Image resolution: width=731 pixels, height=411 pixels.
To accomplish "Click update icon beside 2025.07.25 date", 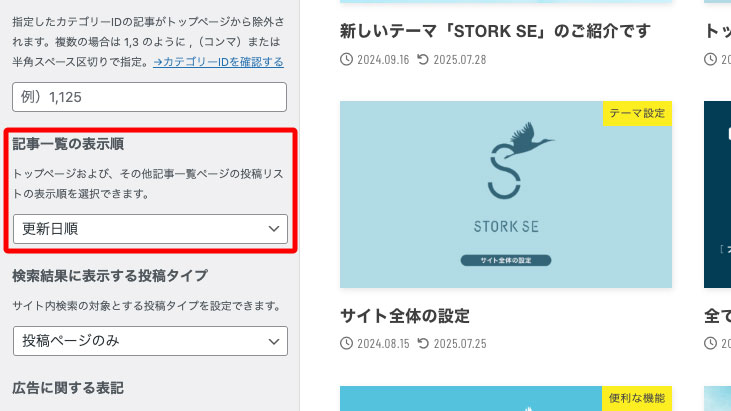I will (423, 343).
